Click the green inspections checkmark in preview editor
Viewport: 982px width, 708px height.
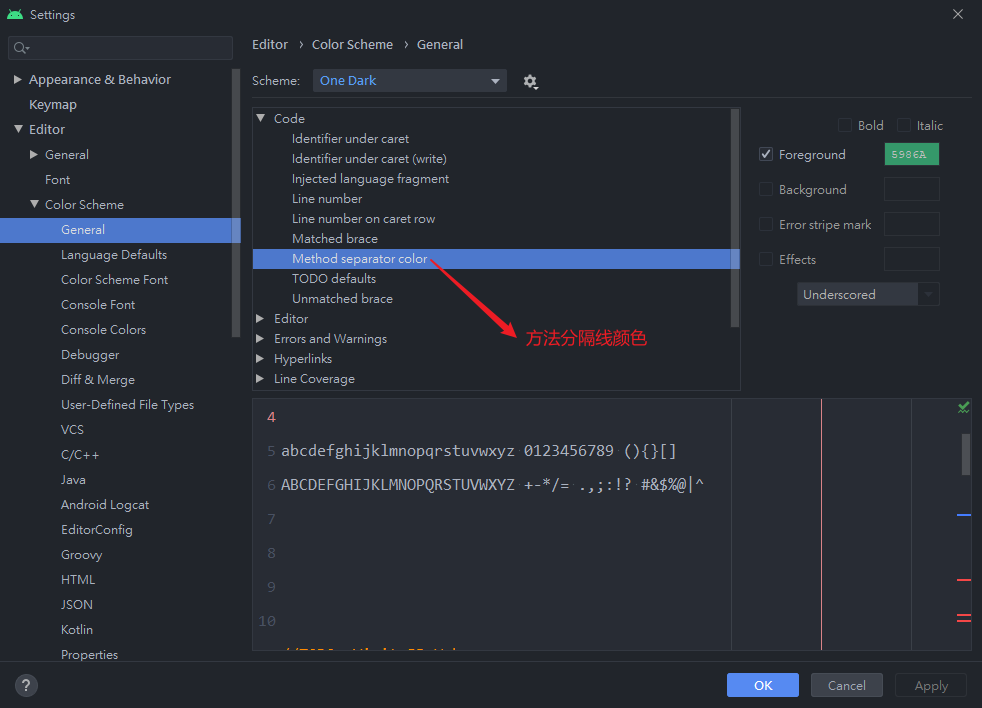click(x=963, y=407)
